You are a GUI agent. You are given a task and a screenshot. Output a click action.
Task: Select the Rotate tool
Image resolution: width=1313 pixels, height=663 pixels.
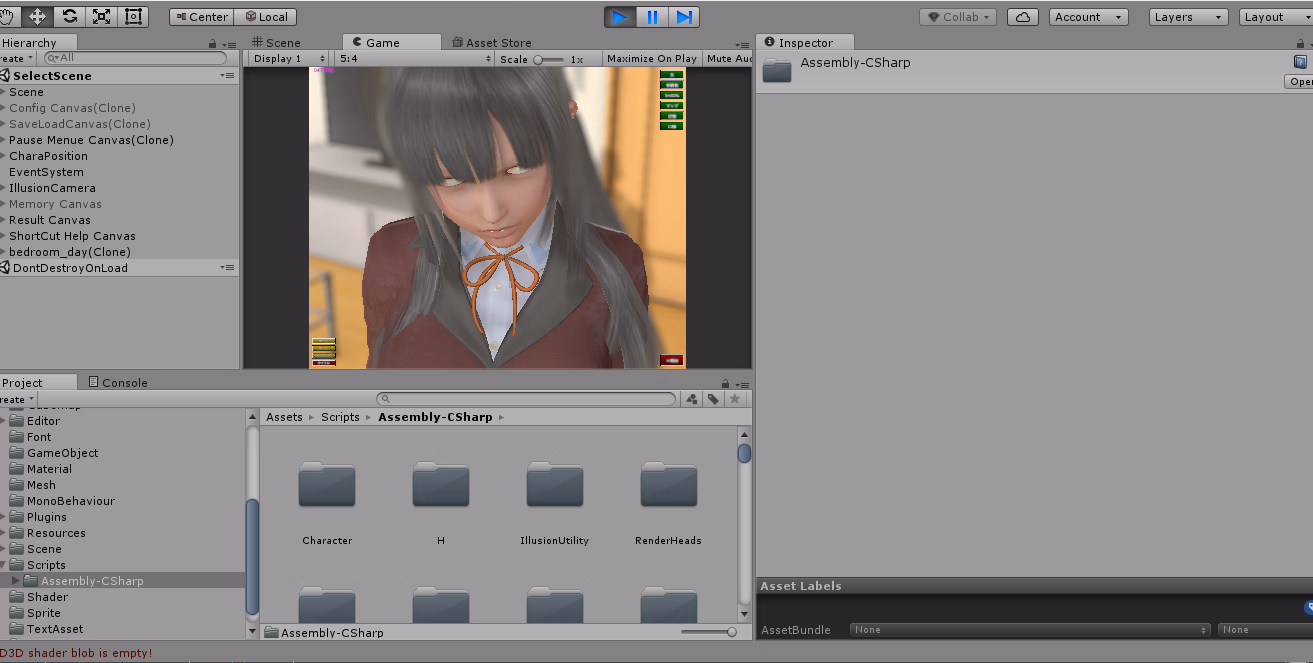click(69, 16)
